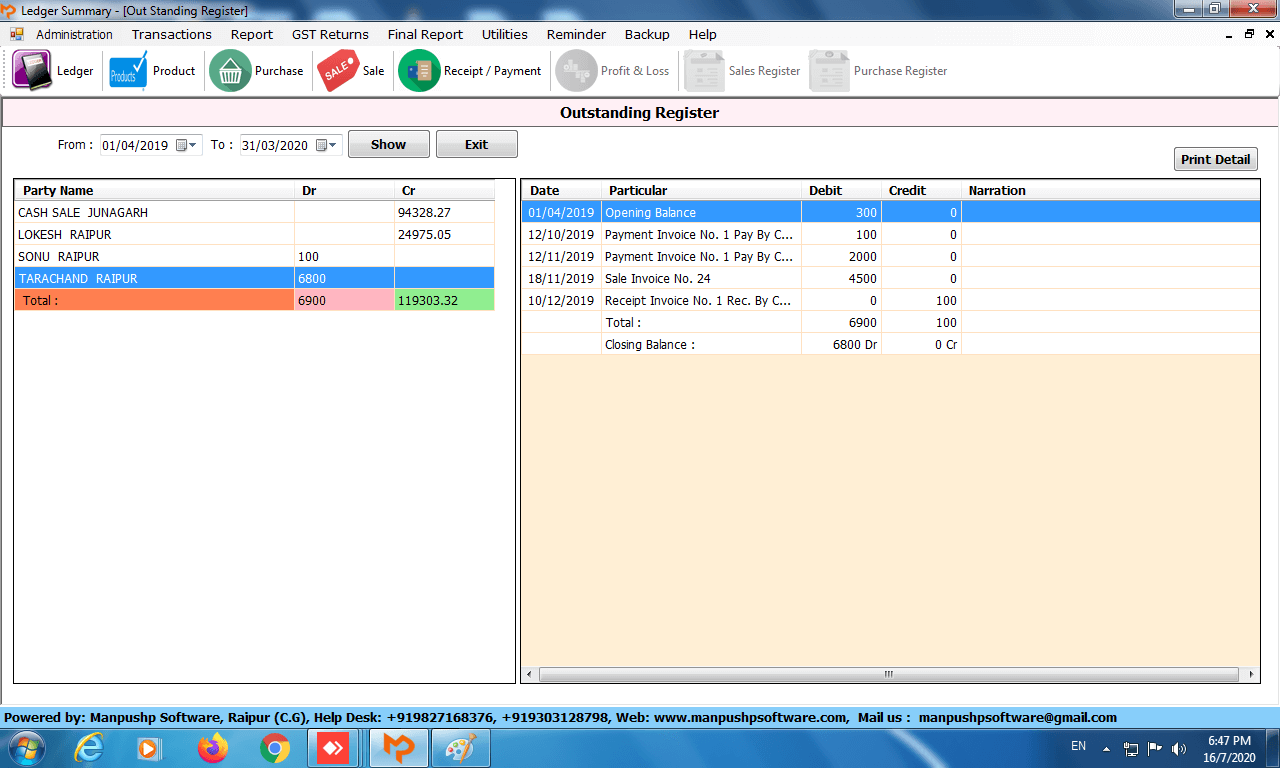Select the CASH SALE JUNAGARH party row
Image resolution: width=1280 pixels, height=768 pixels.
[254, 212]
